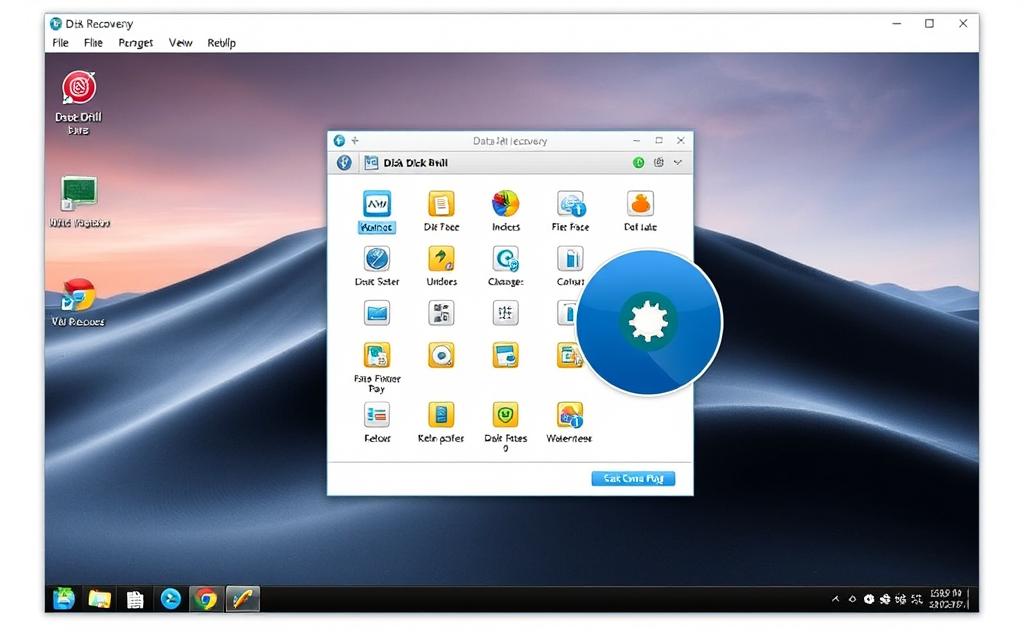Screen dimensions: 1024x640
Task: Open the Fala Fixter Pay icon
Action: click(x=377, y=368)
